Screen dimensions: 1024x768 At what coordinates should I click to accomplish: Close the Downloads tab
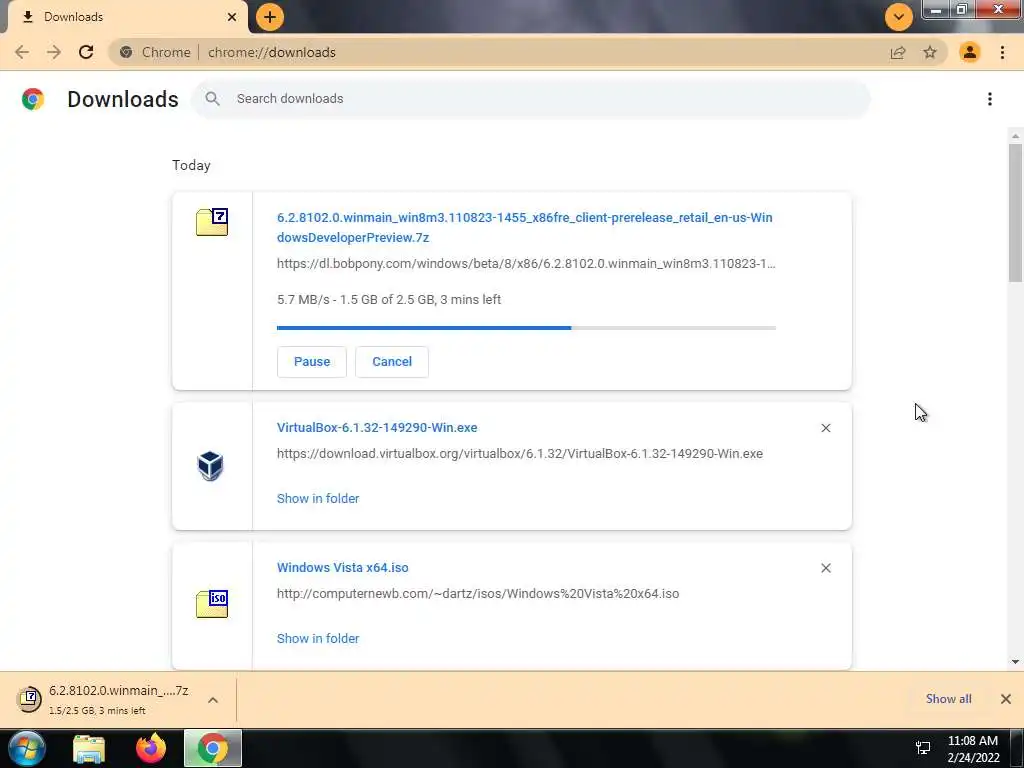click(232, 17)
